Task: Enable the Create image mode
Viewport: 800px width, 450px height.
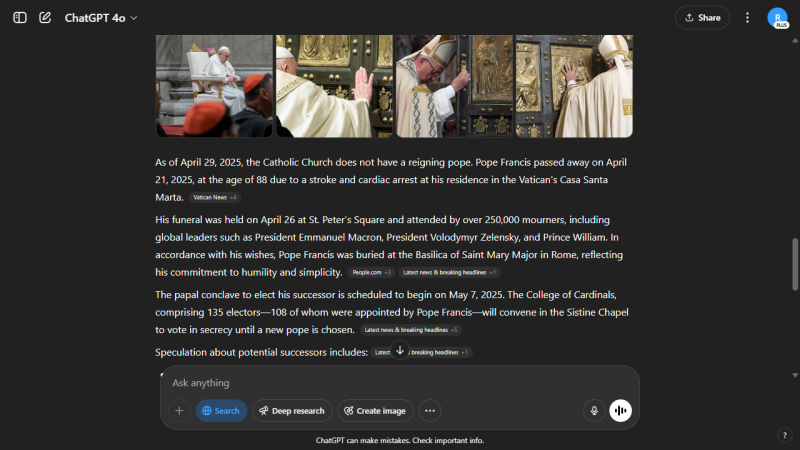Action: (x=375, y=411)
